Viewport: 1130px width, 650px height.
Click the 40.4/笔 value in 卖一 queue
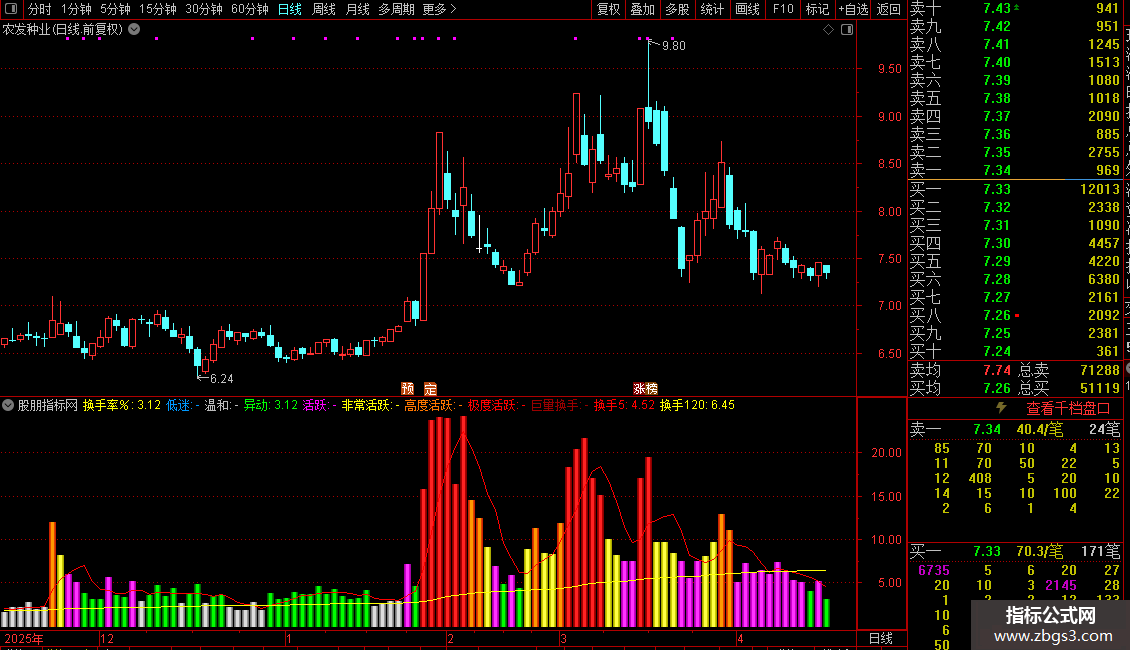[x=1040, y=429]
